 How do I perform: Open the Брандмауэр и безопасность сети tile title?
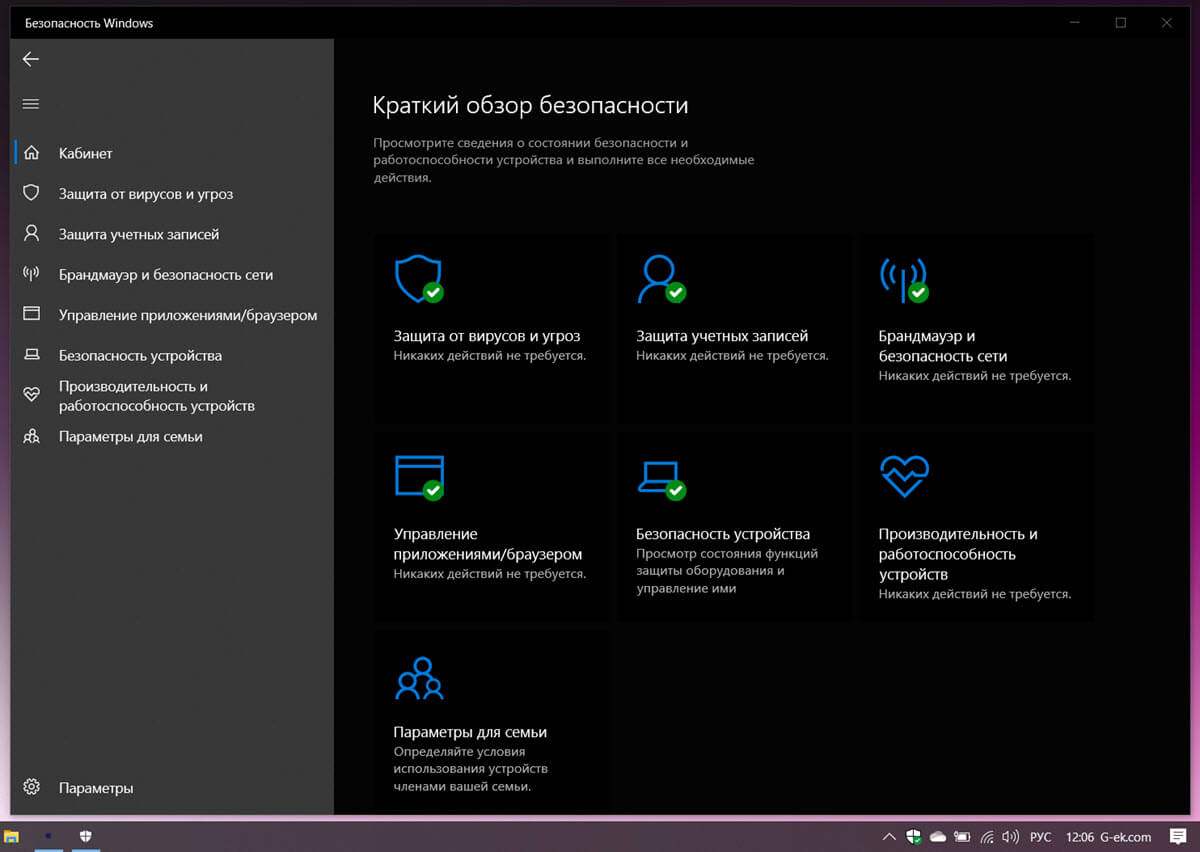tap(943, 346)
